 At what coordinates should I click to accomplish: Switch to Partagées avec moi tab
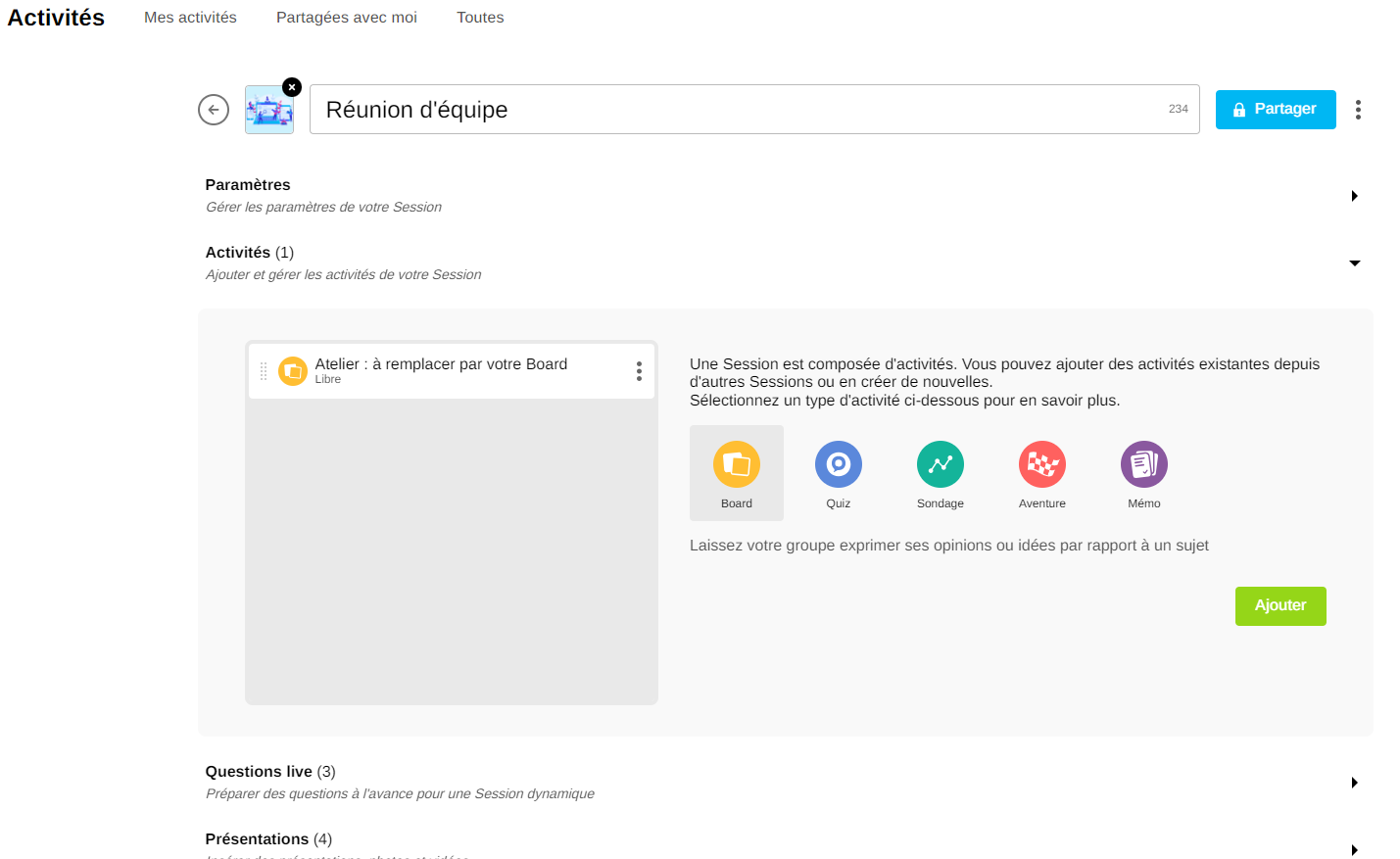click(346, 18)
